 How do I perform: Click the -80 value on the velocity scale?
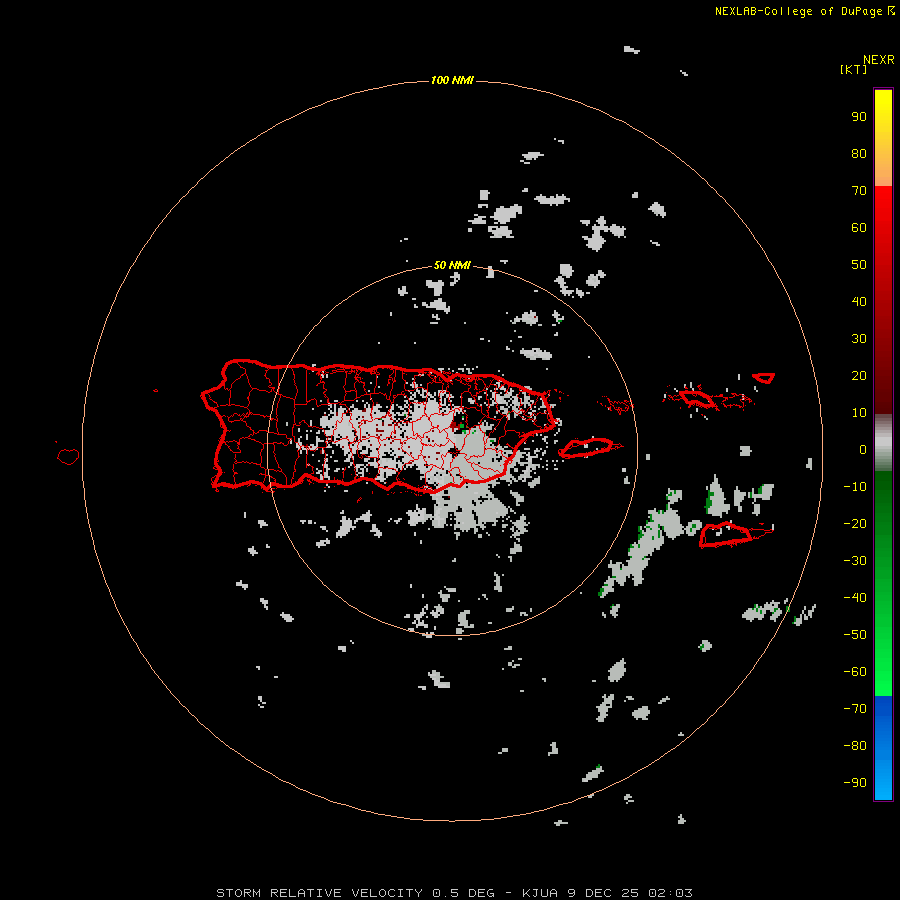(x=855, y=746)
